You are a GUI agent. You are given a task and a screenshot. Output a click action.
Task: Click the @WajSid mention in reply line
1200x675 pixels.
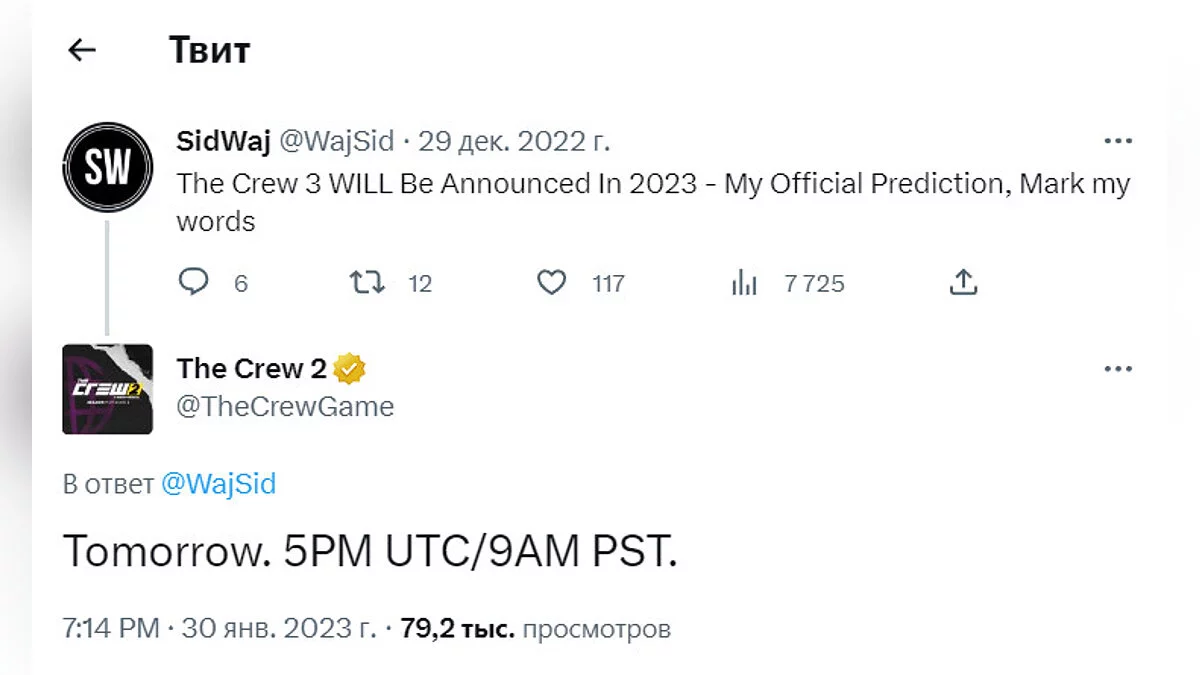click(x=218, y=484)
